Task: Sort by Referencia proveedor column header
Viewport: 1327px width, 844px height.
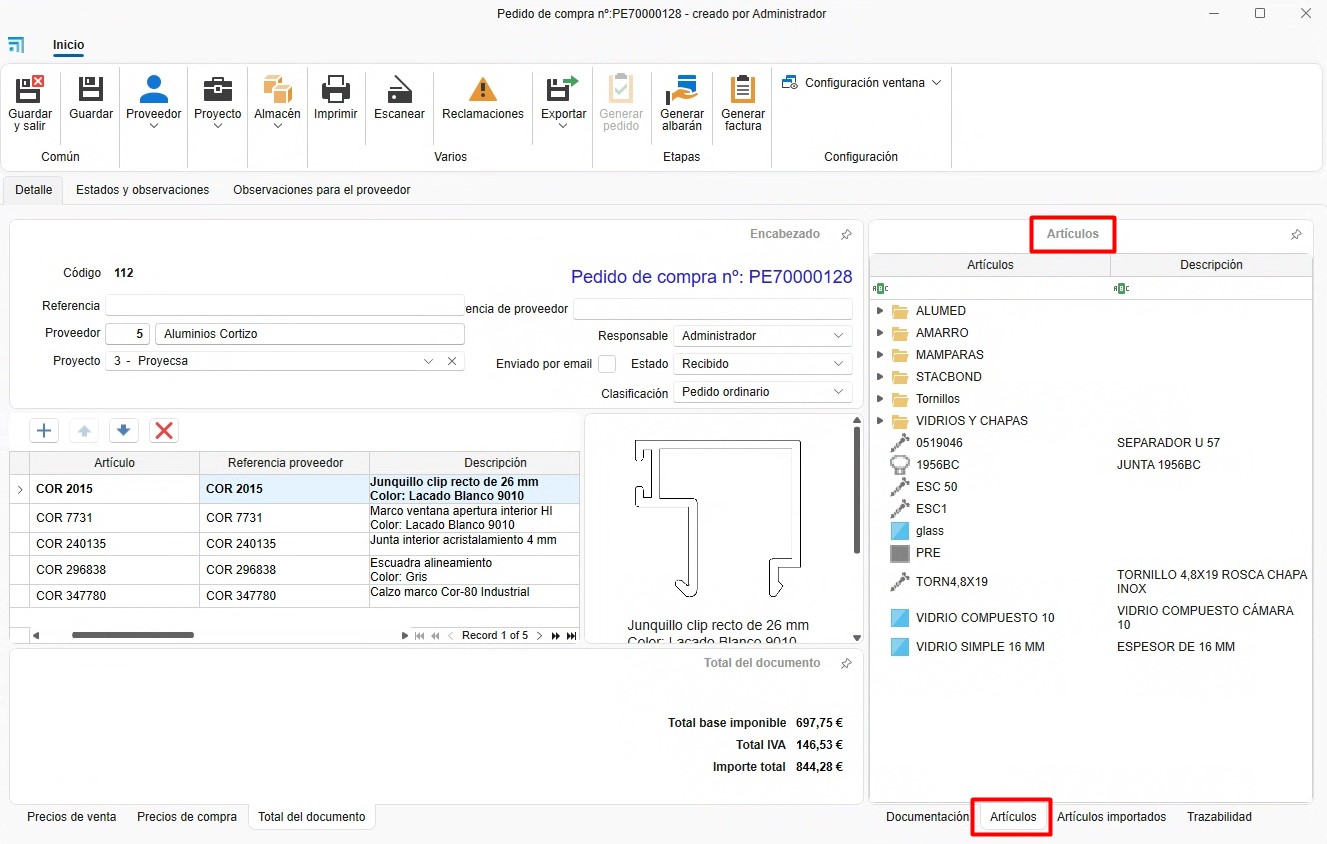Action: point(285,463)
